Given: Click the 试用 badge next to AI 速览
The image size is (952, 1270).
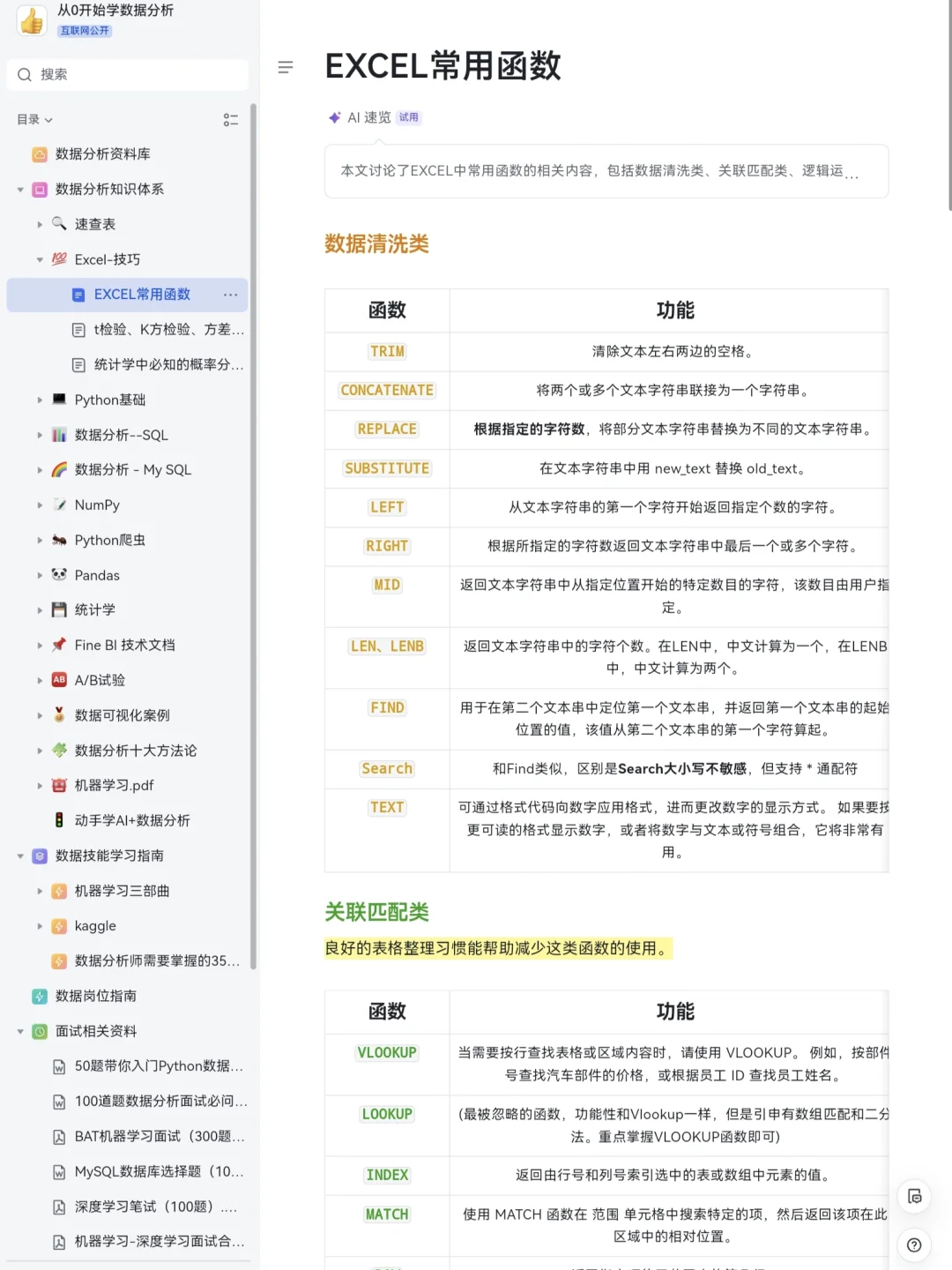Looking at the screenshot, I should pyautogui.click(x=409, y=116).
